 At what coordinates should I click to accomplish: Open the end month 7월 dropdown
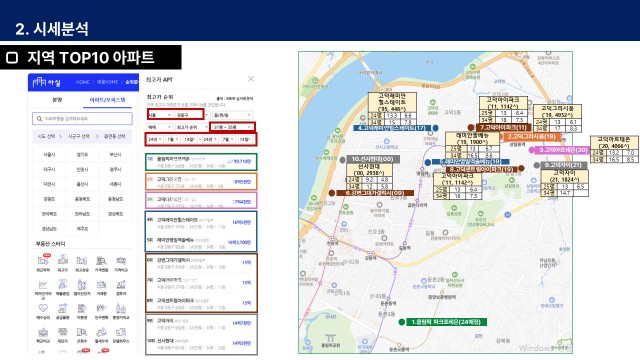[228, 140]
